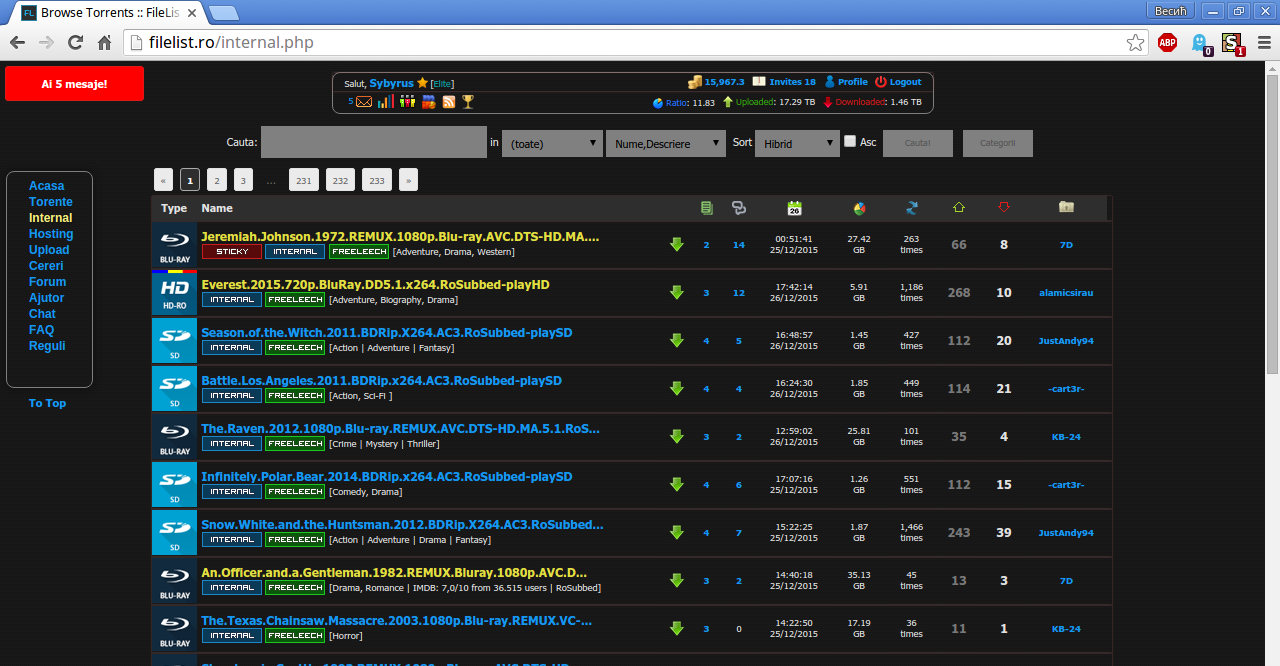Click the RSS feed icon
This screenshot has width=1280, height=666.
pos(448,101)
